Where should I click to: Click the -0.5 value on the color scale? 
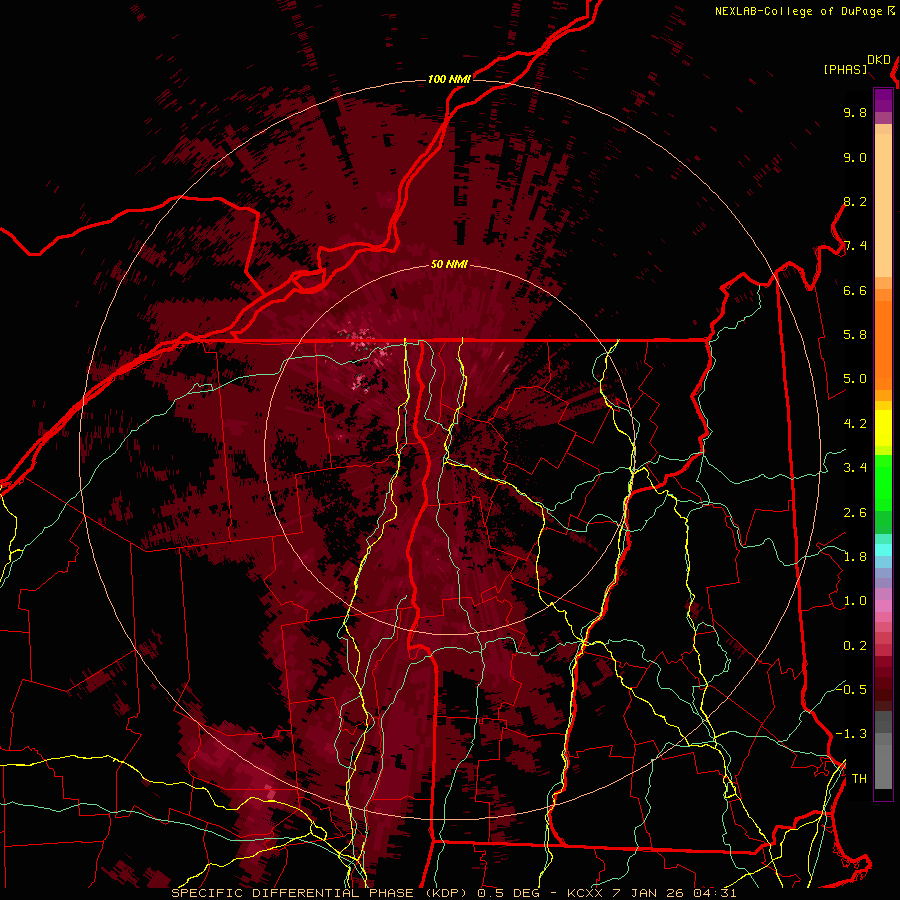[x=851, y=689]
